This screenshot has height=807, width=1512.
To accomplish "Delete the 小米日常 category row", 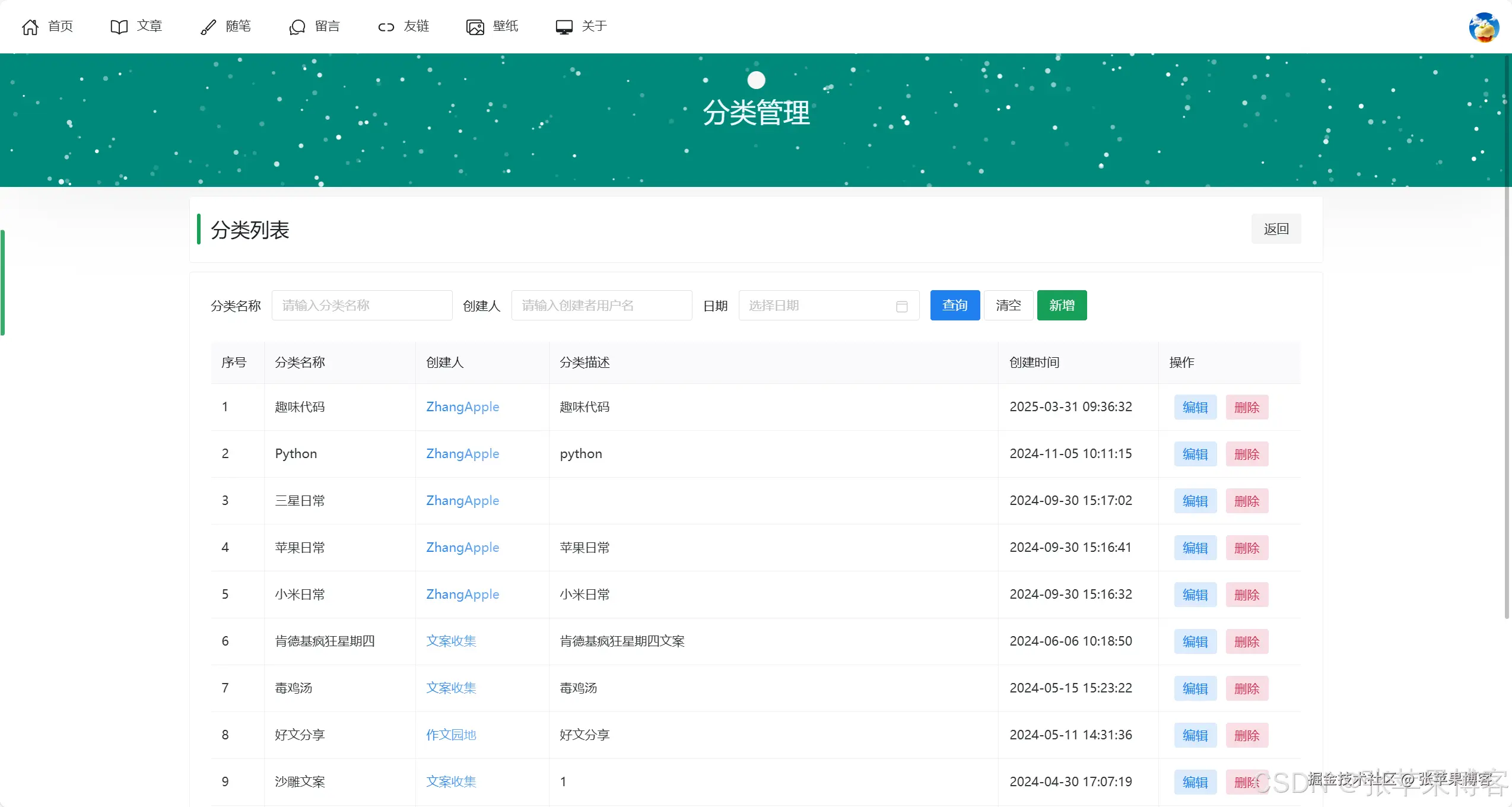I will tap(1247, 595).
